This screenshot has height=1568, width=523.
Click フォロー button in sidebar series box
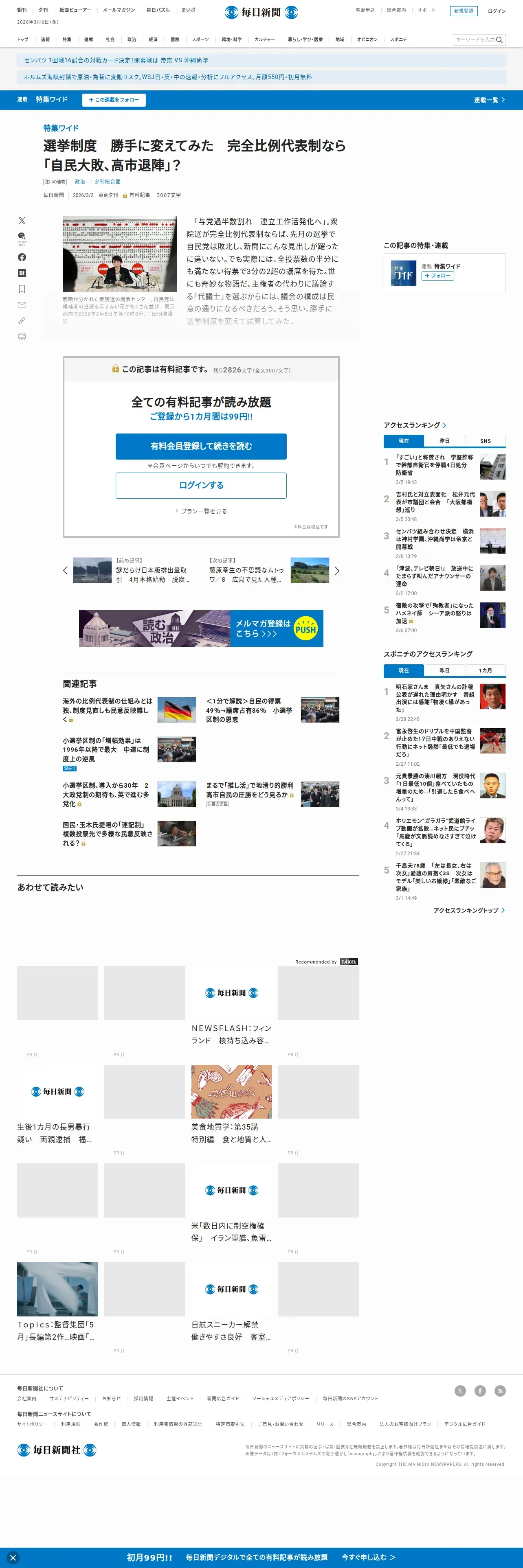click(437, 276)
